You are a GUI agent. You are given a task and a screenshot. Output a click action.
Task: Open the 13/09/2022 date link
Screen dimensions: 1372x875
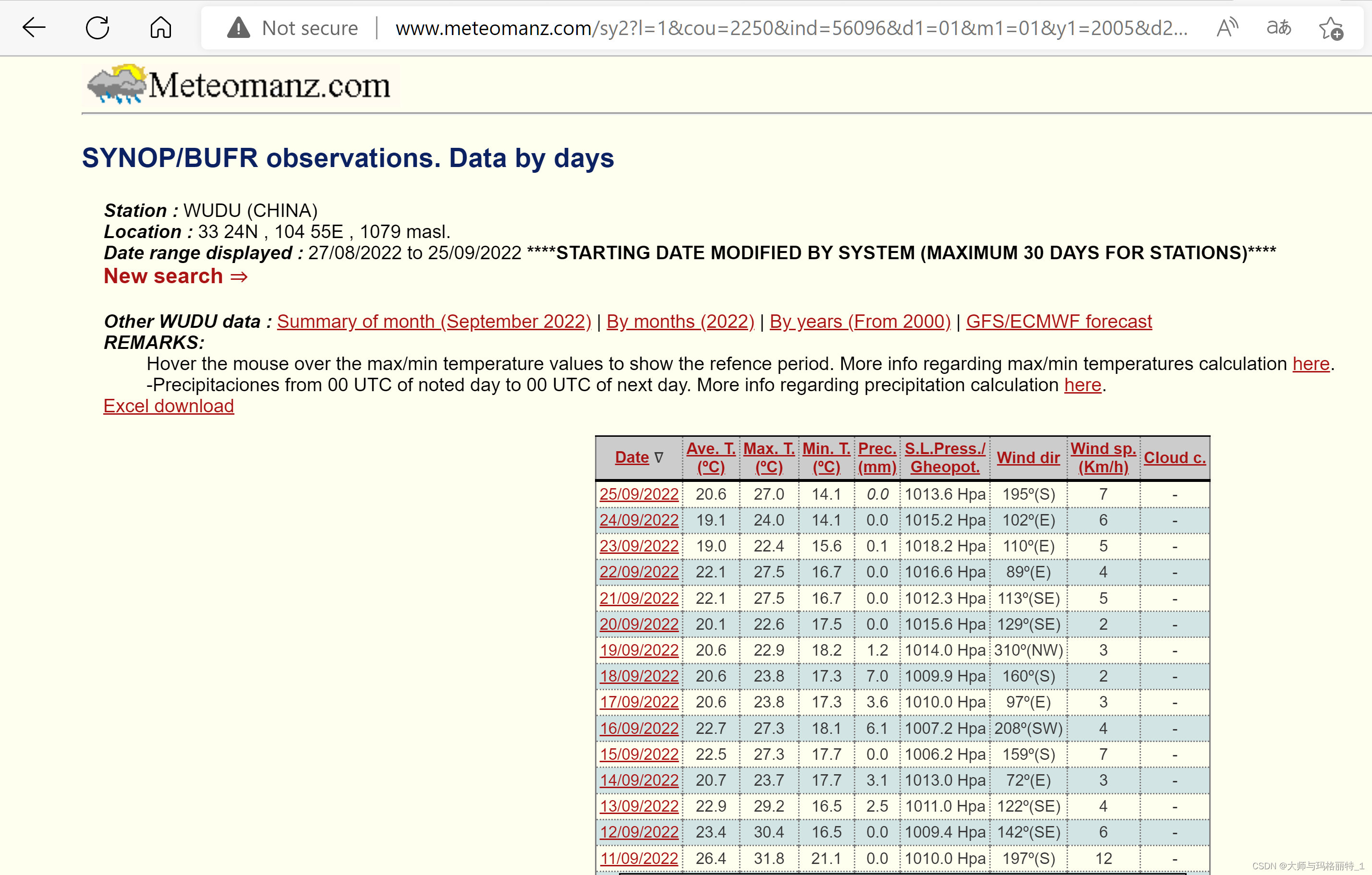tap(639, 806)
